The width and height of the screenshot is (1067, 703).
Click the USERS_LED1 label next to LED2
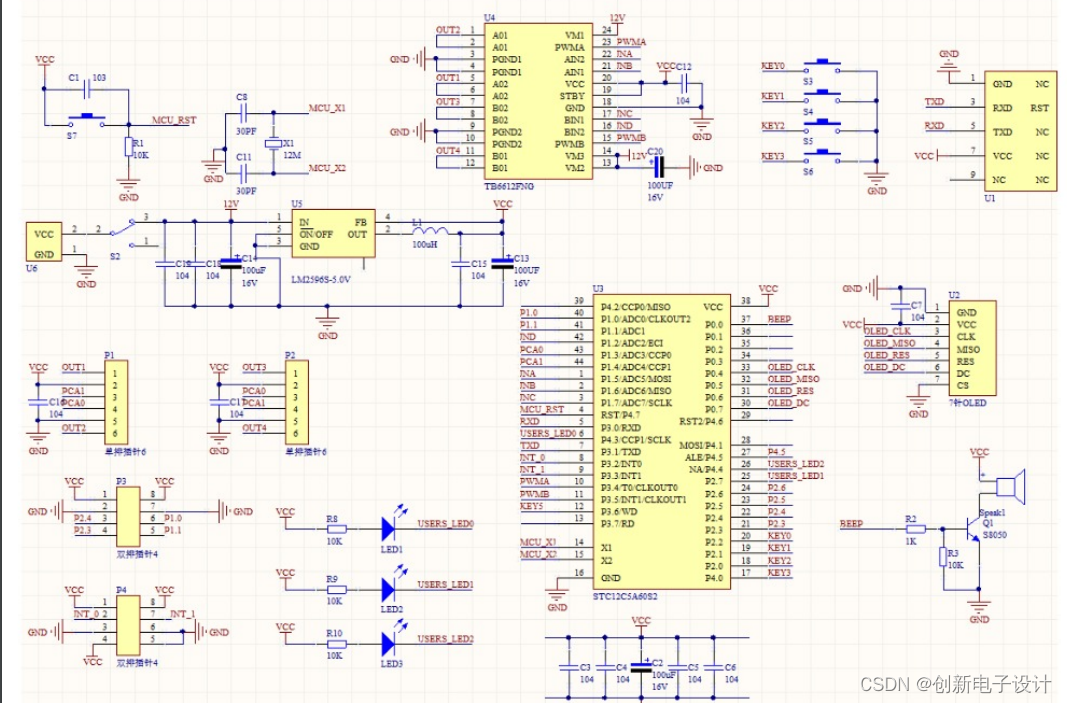(445, 584)
